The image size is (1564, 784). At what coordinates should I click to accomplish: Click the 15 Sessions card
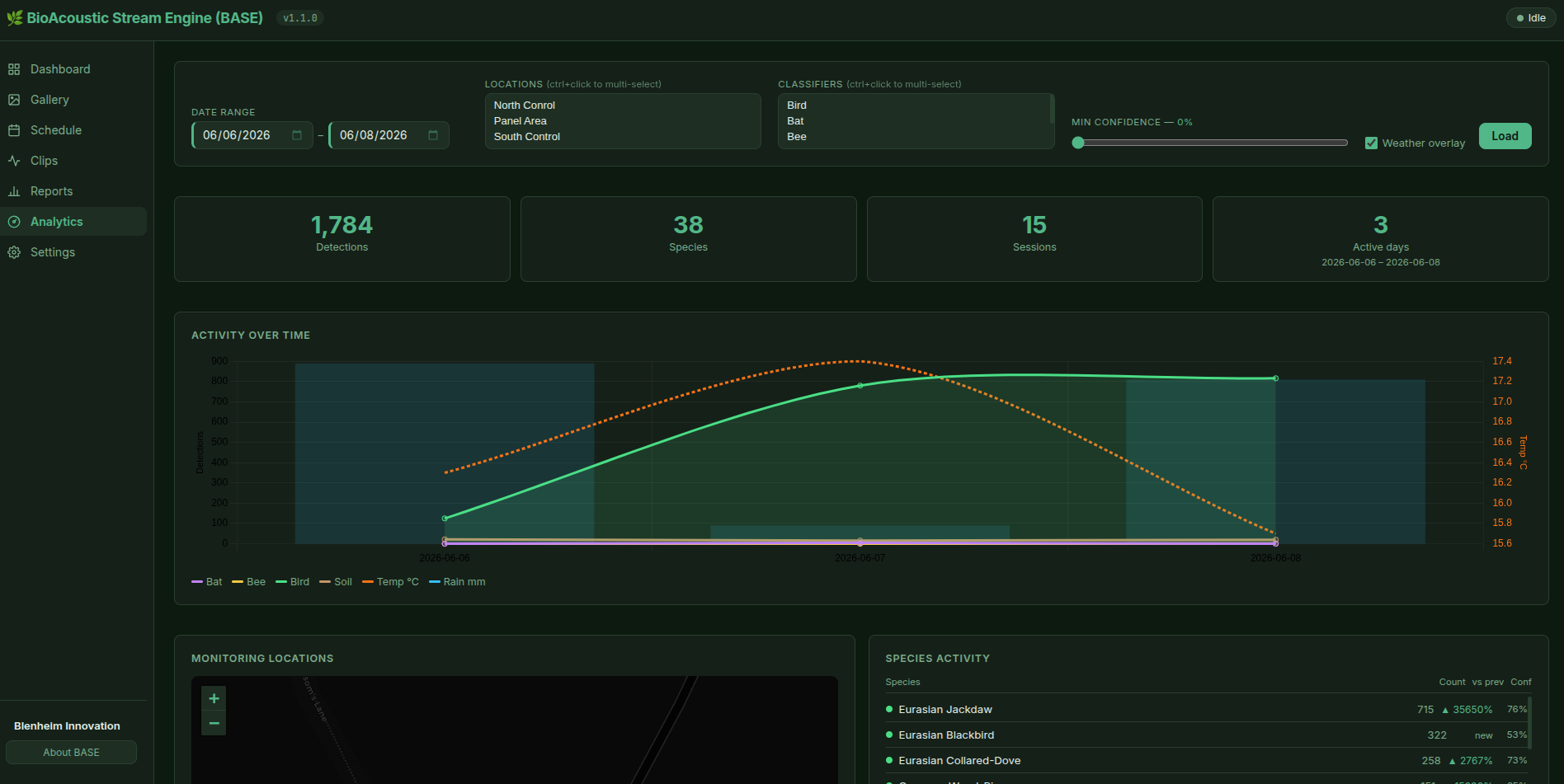click(1034, 239)
